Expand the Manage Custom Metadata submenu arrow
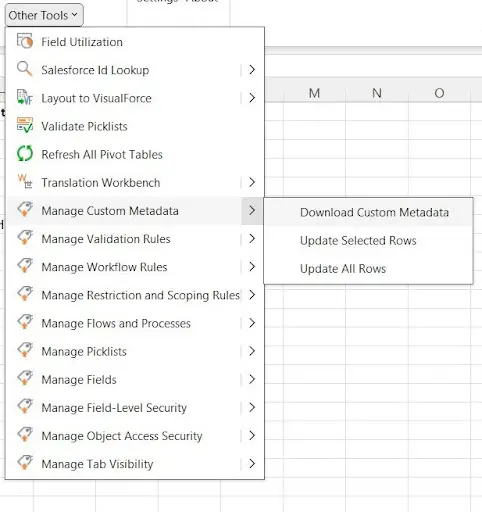The image size is (482, 512). tap(252, 210)
